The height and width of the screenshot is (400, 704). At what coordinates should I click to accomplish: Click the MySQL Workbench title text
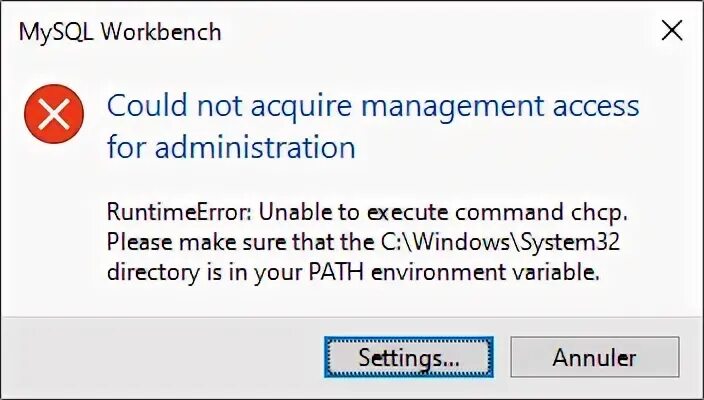click(120, 32)
